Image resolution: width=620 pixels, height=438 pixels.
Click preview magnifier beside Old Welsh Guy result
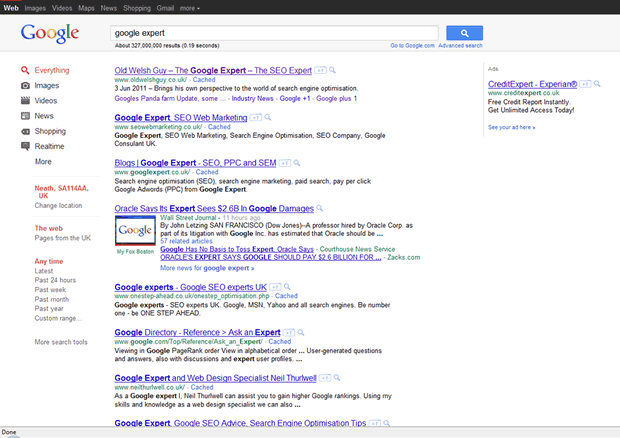[333, 70]
